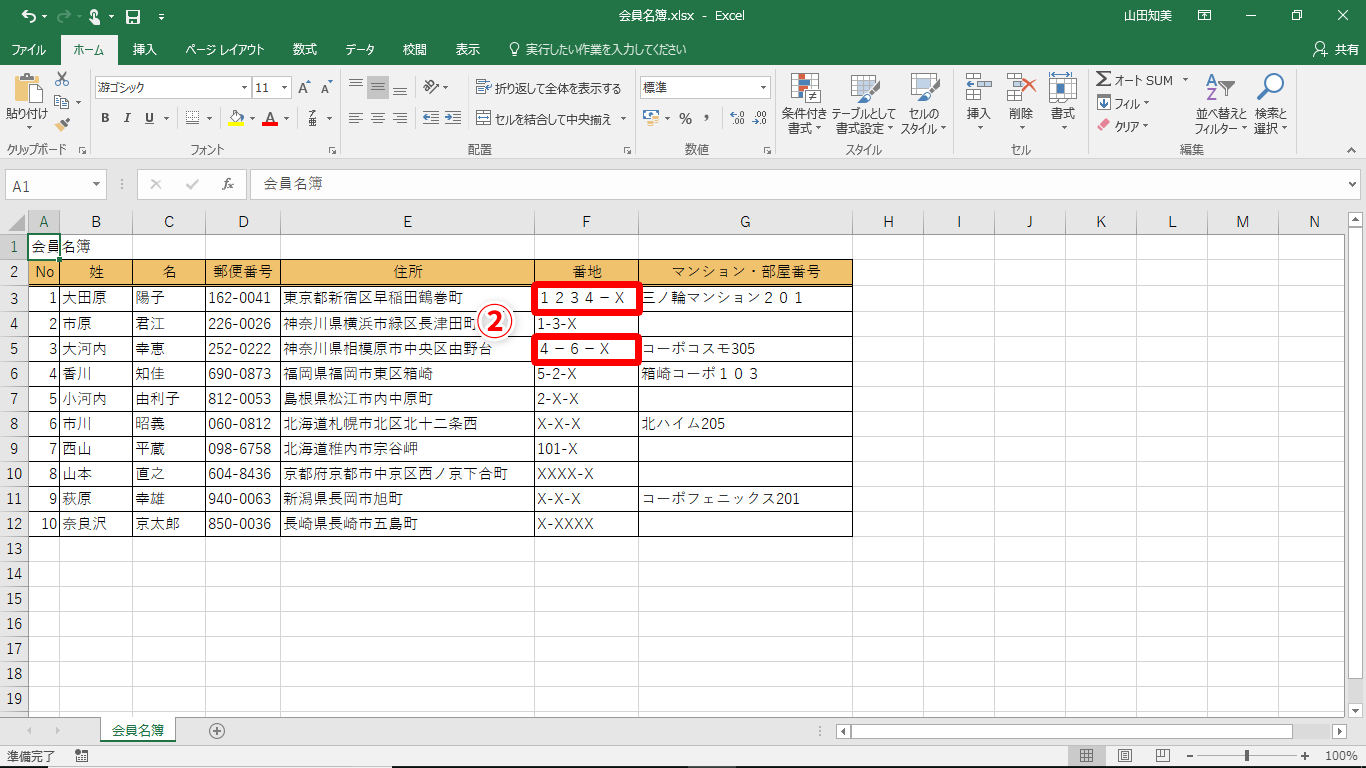
Task: Expand the number format 標準 dropdown
Action: pos(763,88)
